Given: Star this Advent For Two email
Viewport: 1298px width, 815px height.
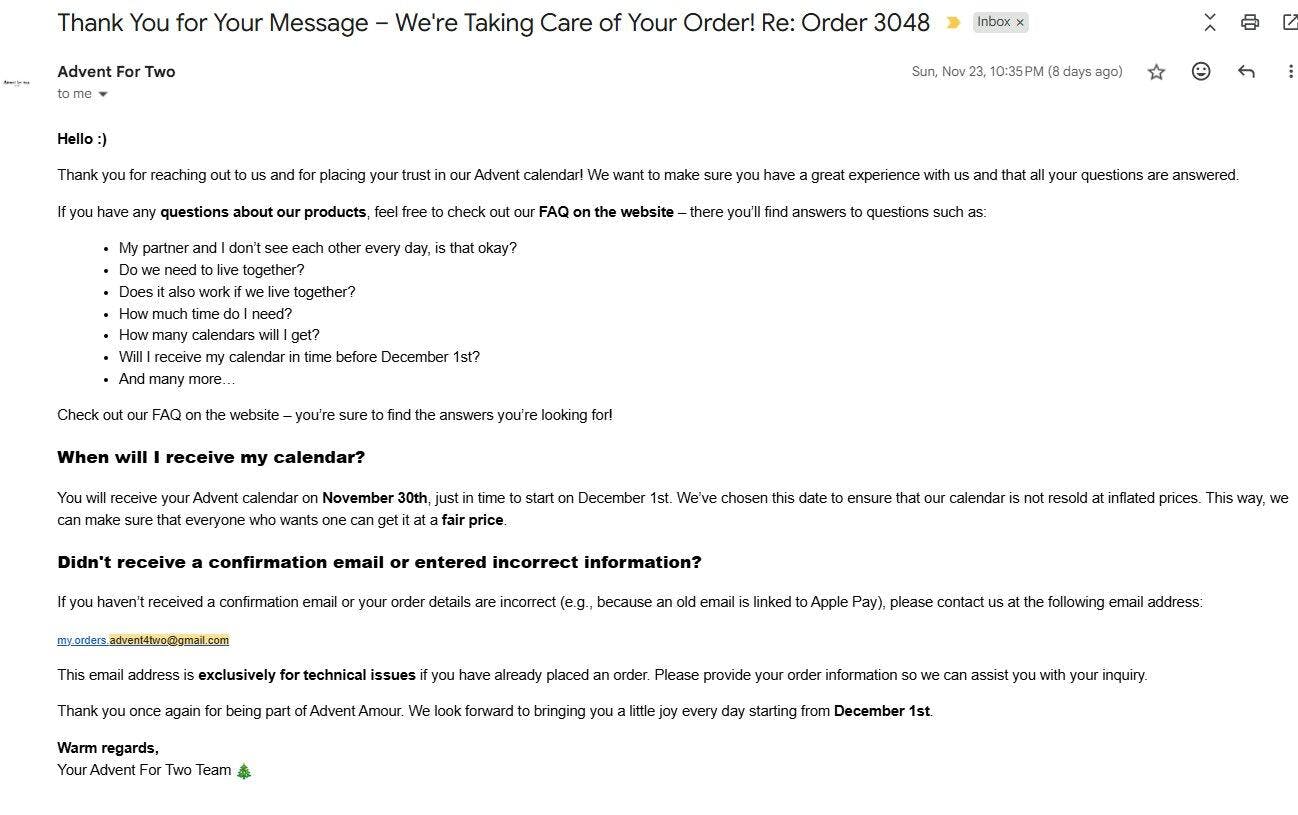Looking at the screenshot, I should tap(1156, 72).
